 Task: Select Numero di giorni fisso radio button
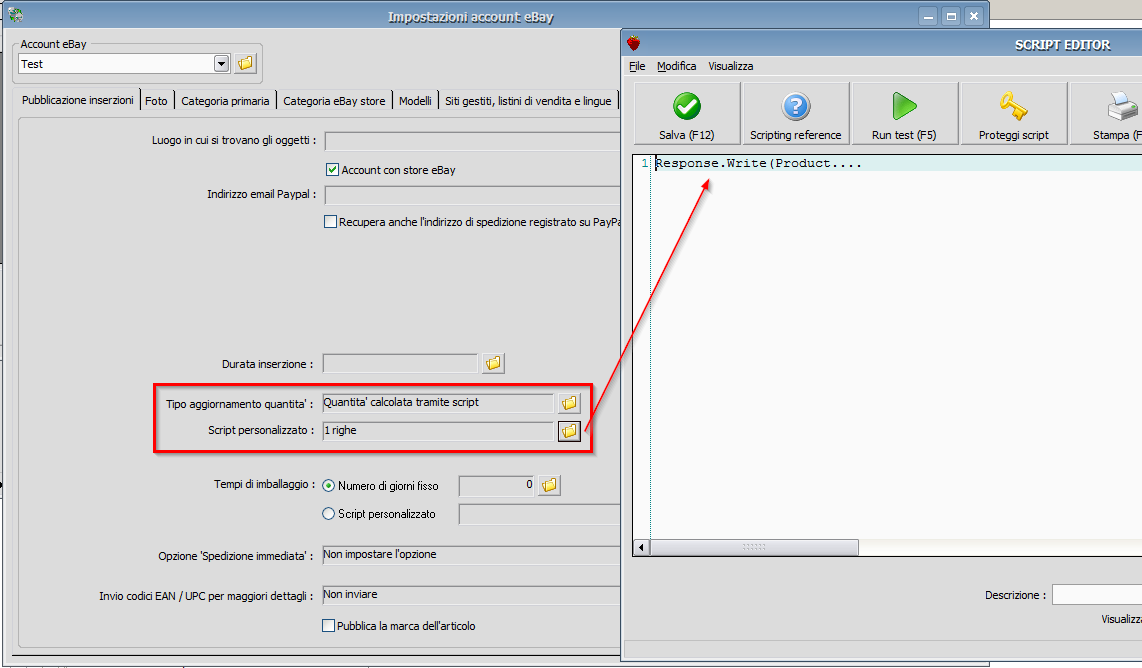(328, 486)
